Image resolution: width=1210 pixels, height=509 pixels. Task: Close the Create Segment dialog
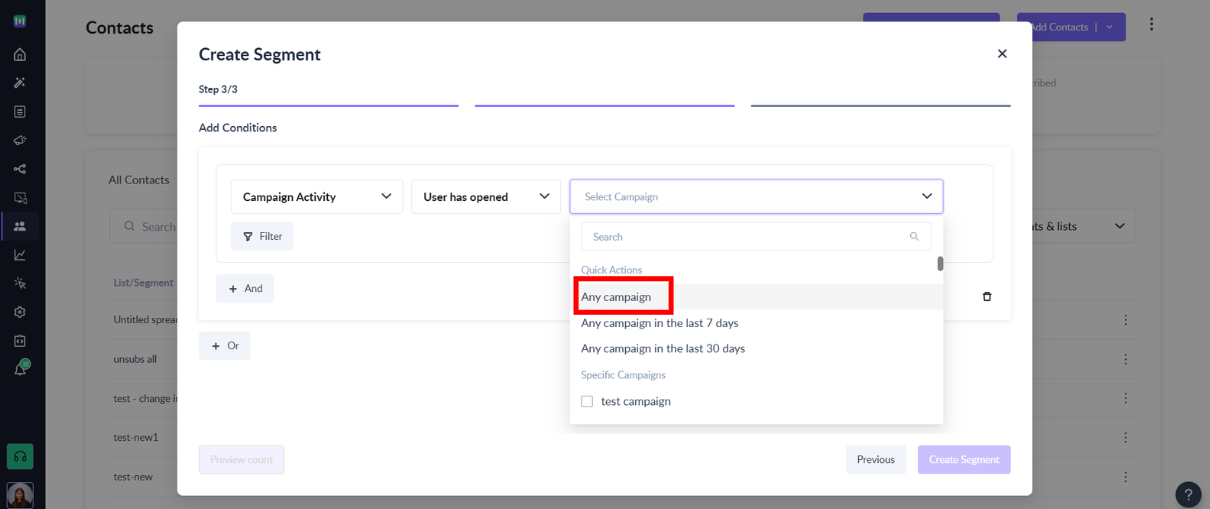click(x=1002, y=54)
